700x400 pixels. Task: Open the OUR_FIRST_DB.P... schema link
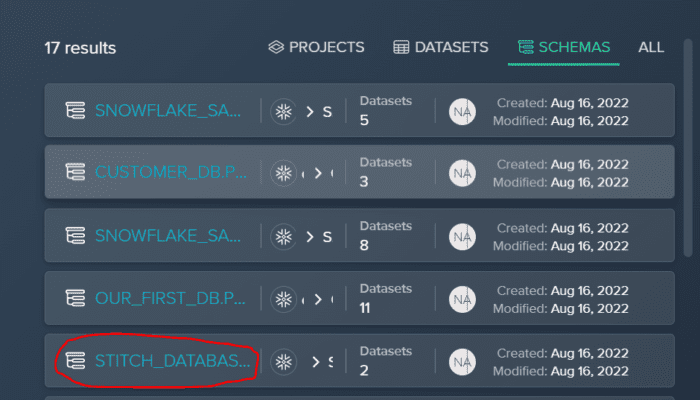point(170,298)
